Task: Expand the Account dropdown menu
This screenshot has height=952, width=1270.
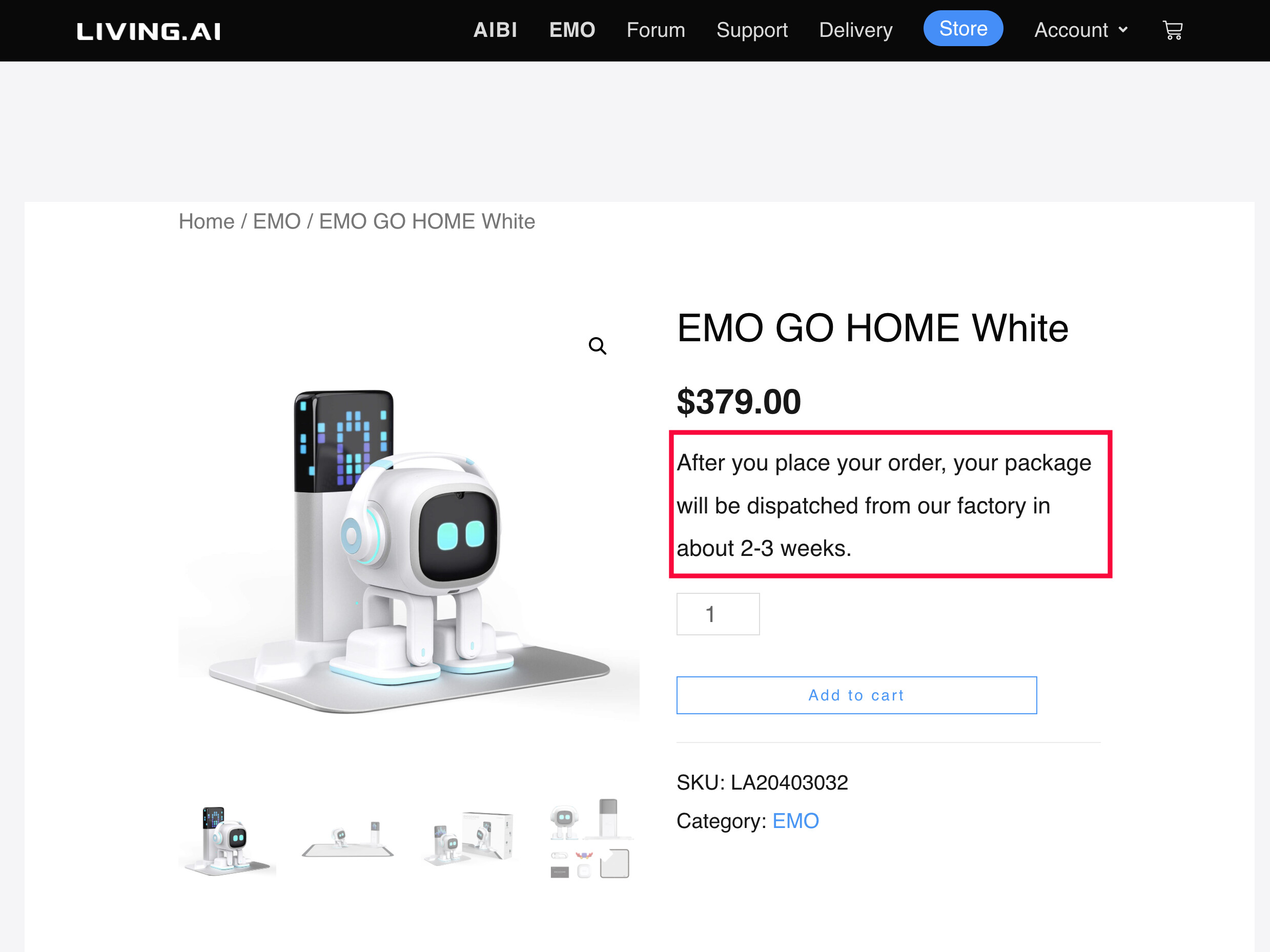Action: tap(1081, 30)
